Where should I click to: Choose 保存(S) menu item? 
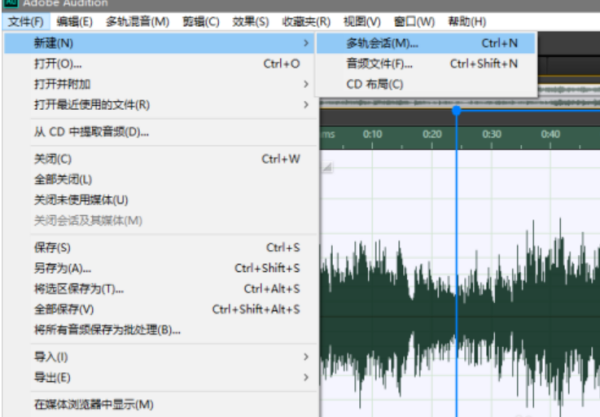tap(160, 248)
